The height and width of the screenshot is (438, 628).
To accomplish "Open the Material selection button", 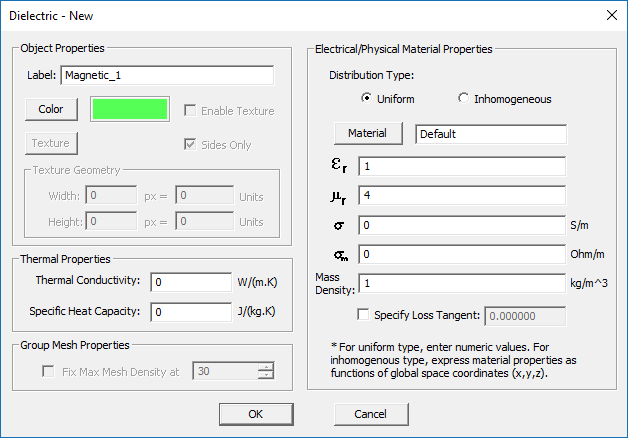I will point(367,133).
